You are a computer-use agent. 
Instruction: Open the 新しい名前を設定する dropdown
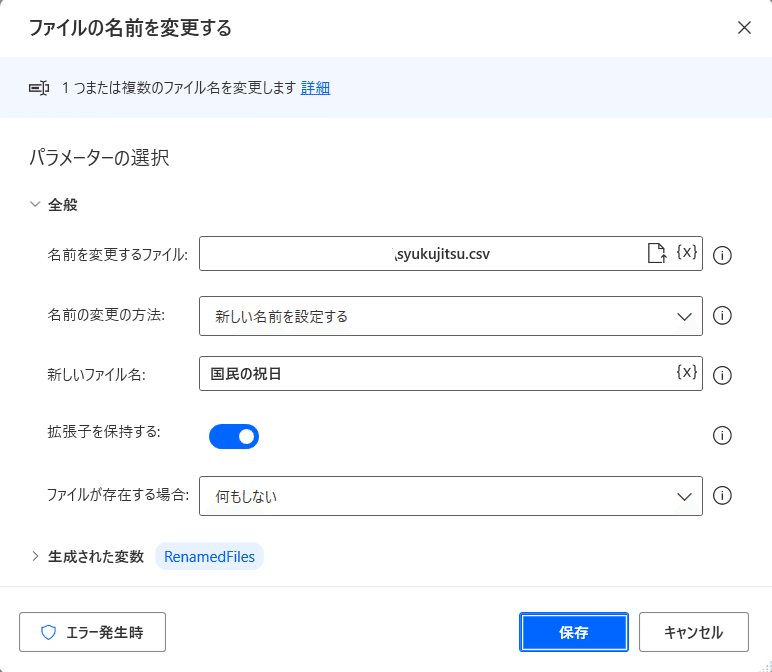pyautogui.click(x=450, y=316)
